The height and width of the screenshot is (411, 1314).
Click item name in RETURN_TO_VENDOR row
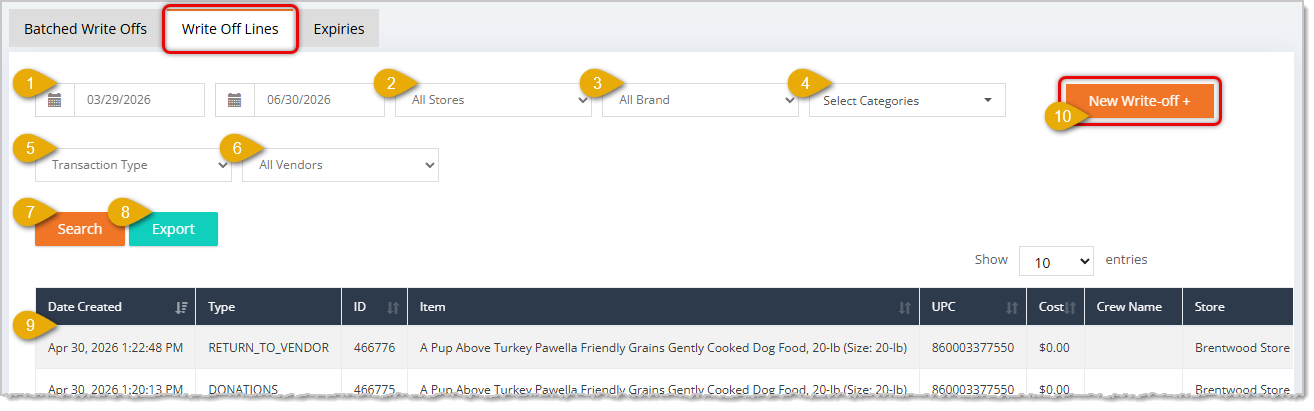tap(663, 347)
